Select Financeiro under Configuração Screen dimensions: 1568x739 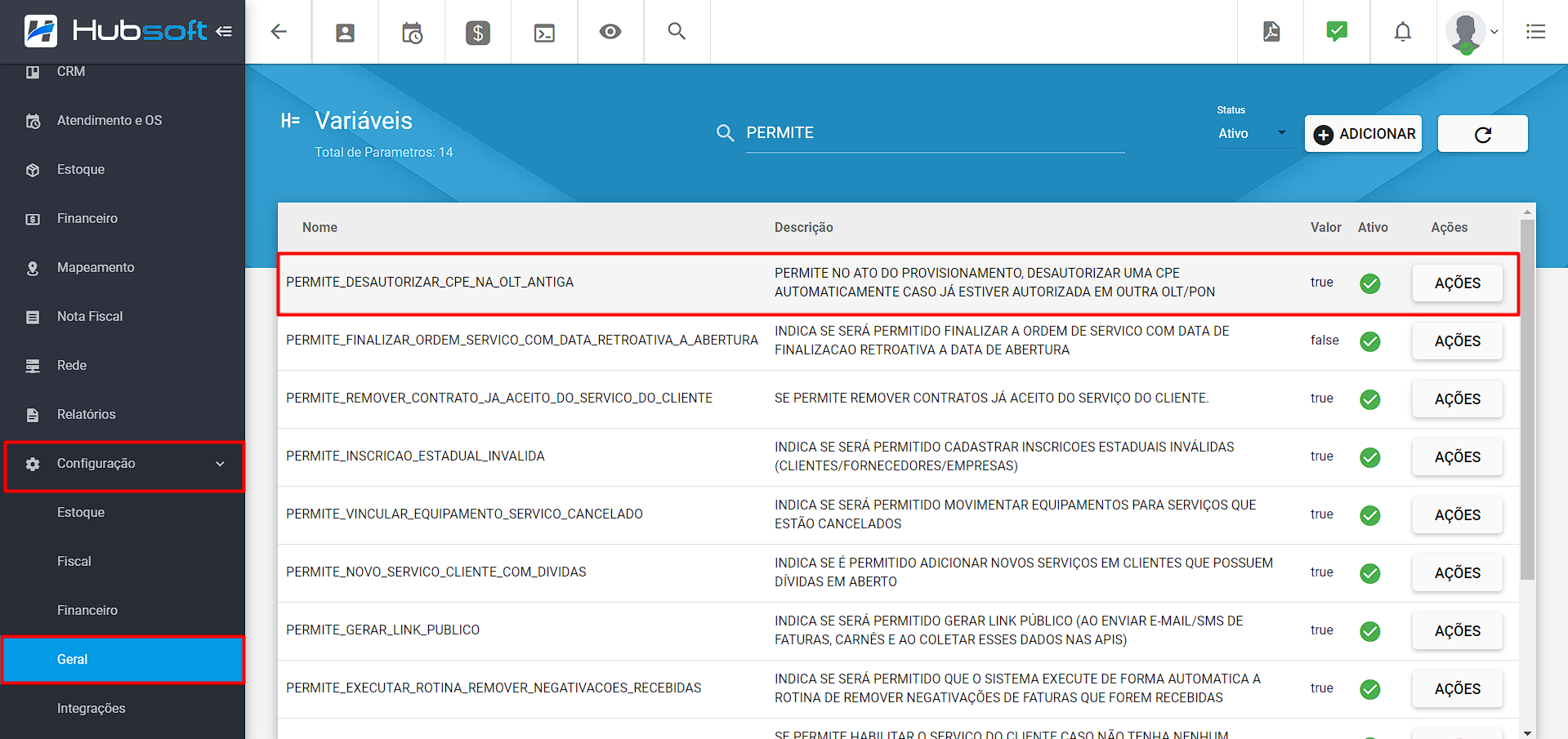point(123,611)
